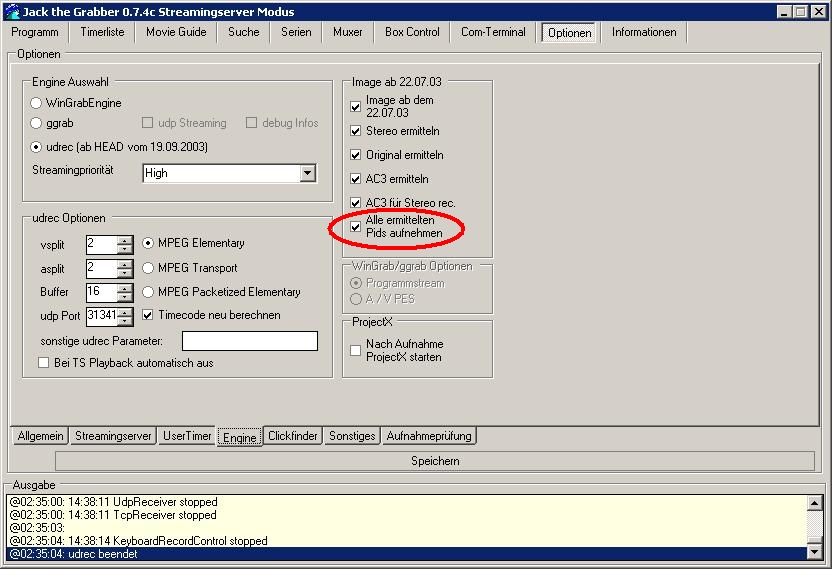
Task: Select the Engine options sub-tab
Action: [240, 437]
